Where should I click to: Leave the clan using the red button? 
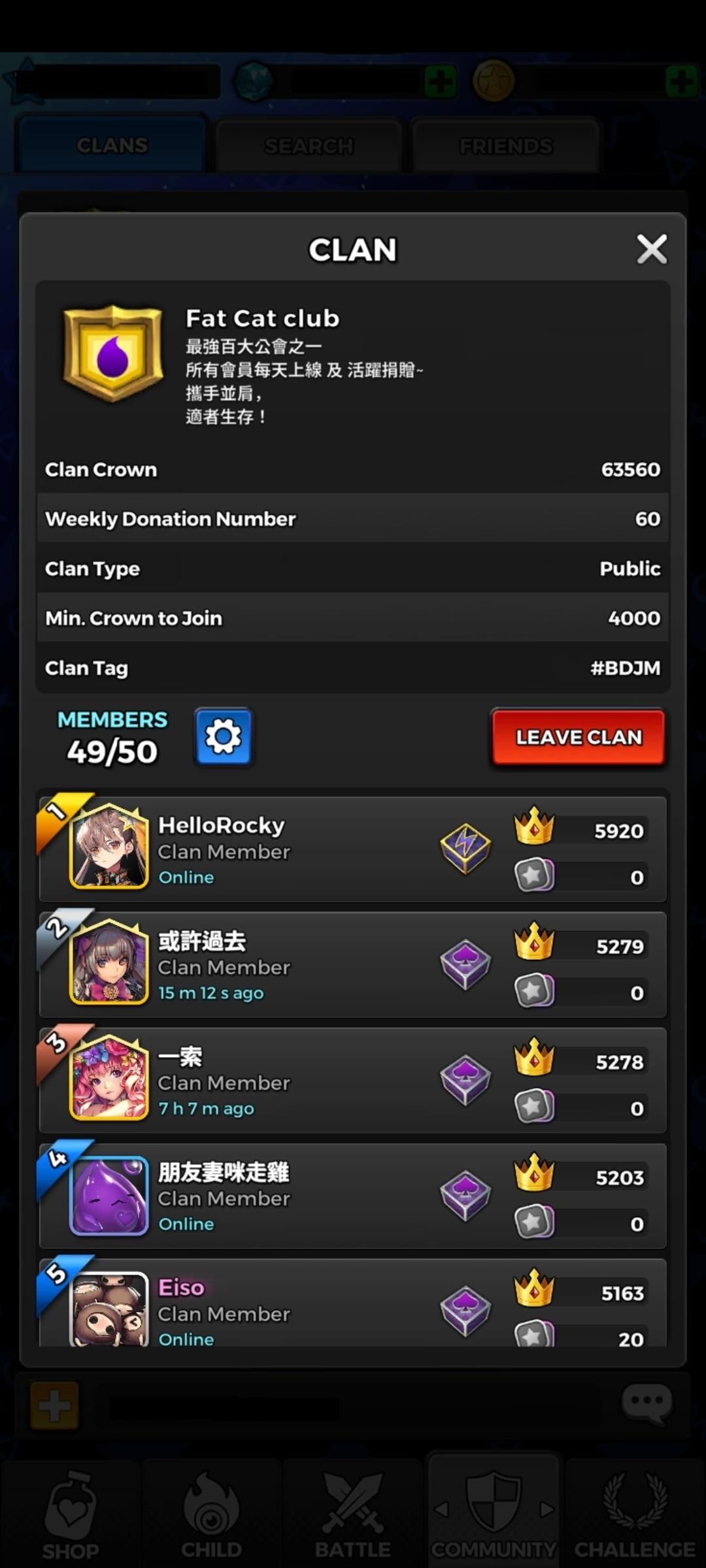579,737
